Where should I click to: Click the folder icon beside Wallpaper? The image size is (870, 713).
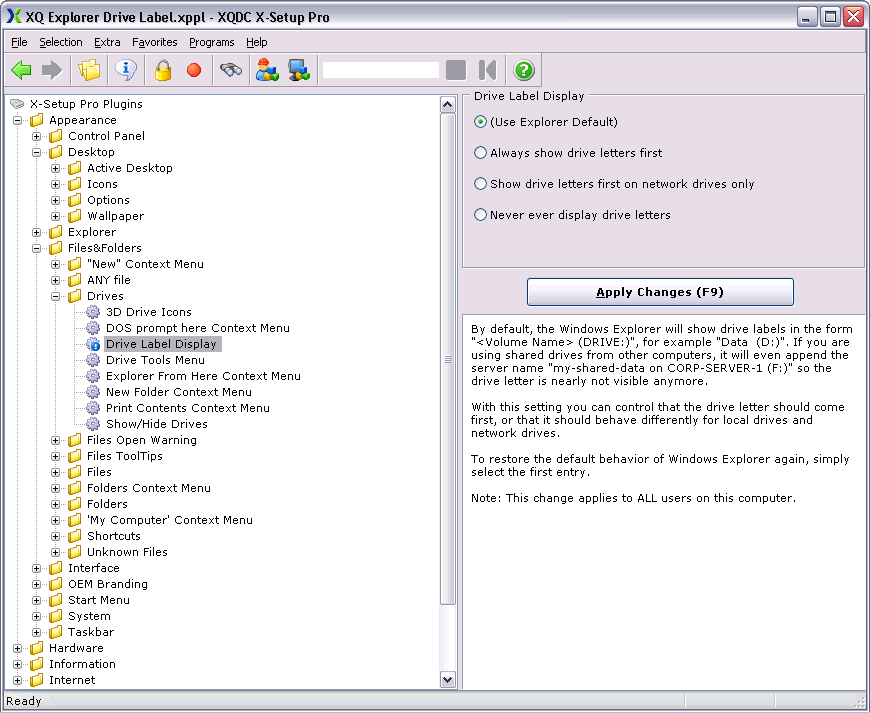click(x=74, y=216)
